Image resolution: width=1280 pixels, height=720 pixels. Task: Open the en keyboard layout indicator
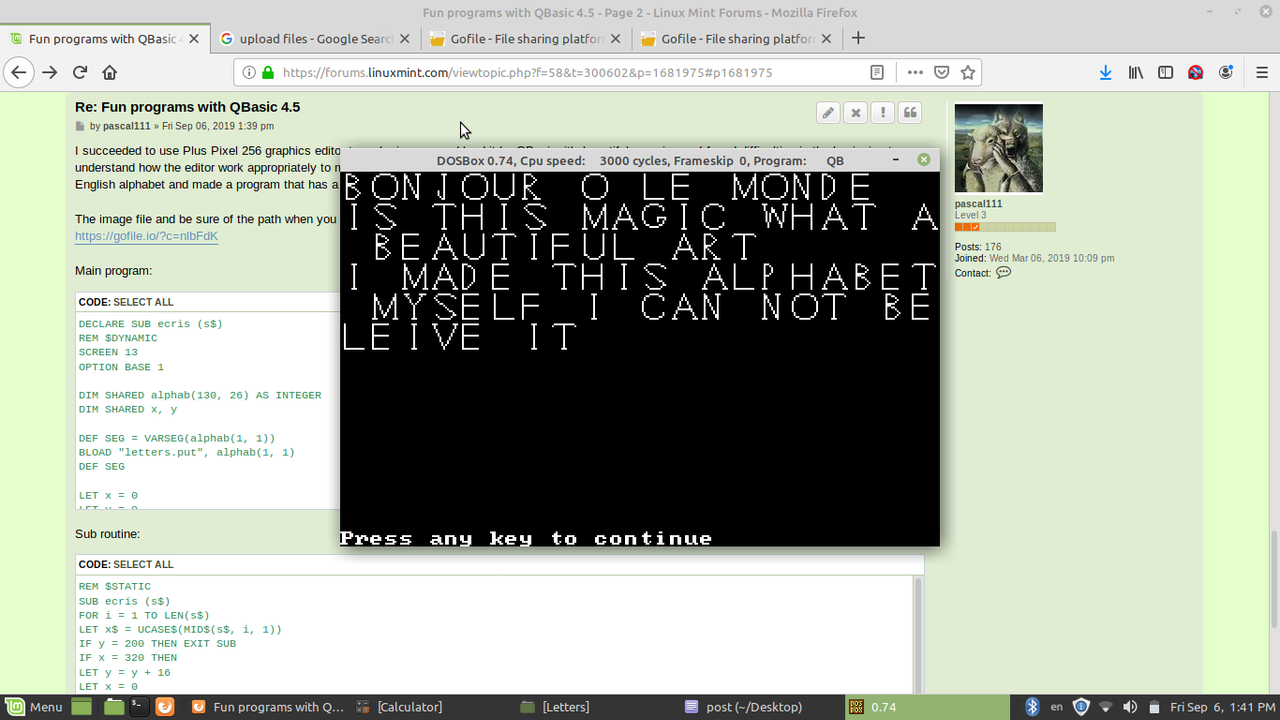pyautogui.click(x=1057, y=706)
